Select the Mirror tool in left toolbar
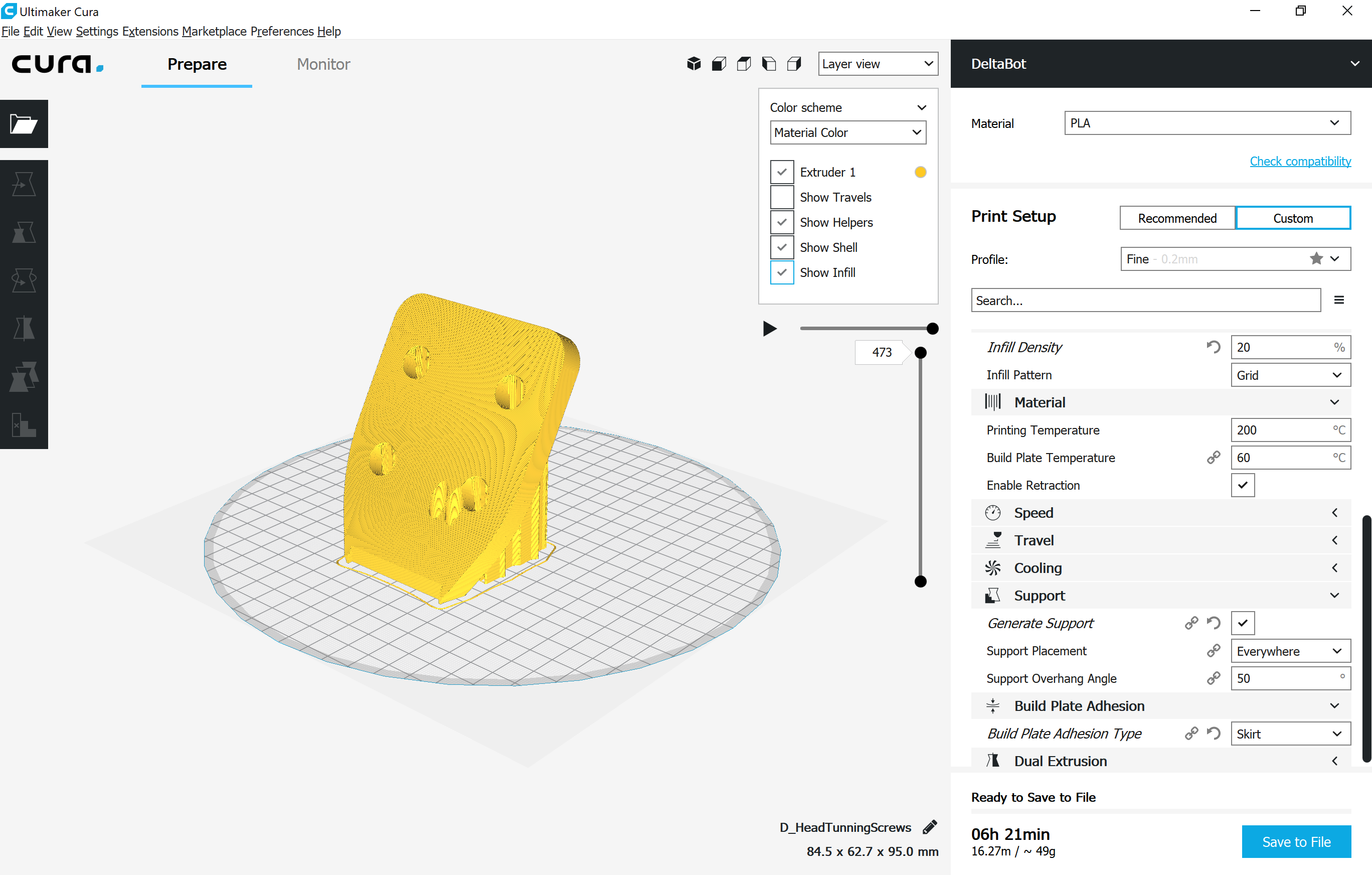 pos(24,328)
